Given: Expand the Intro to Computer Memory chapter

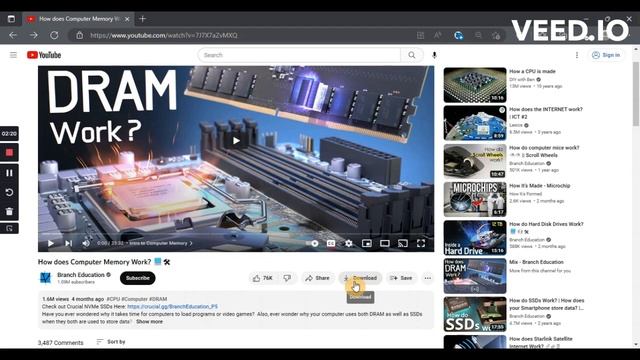Looking at the screenshot, I should [161, 243].
